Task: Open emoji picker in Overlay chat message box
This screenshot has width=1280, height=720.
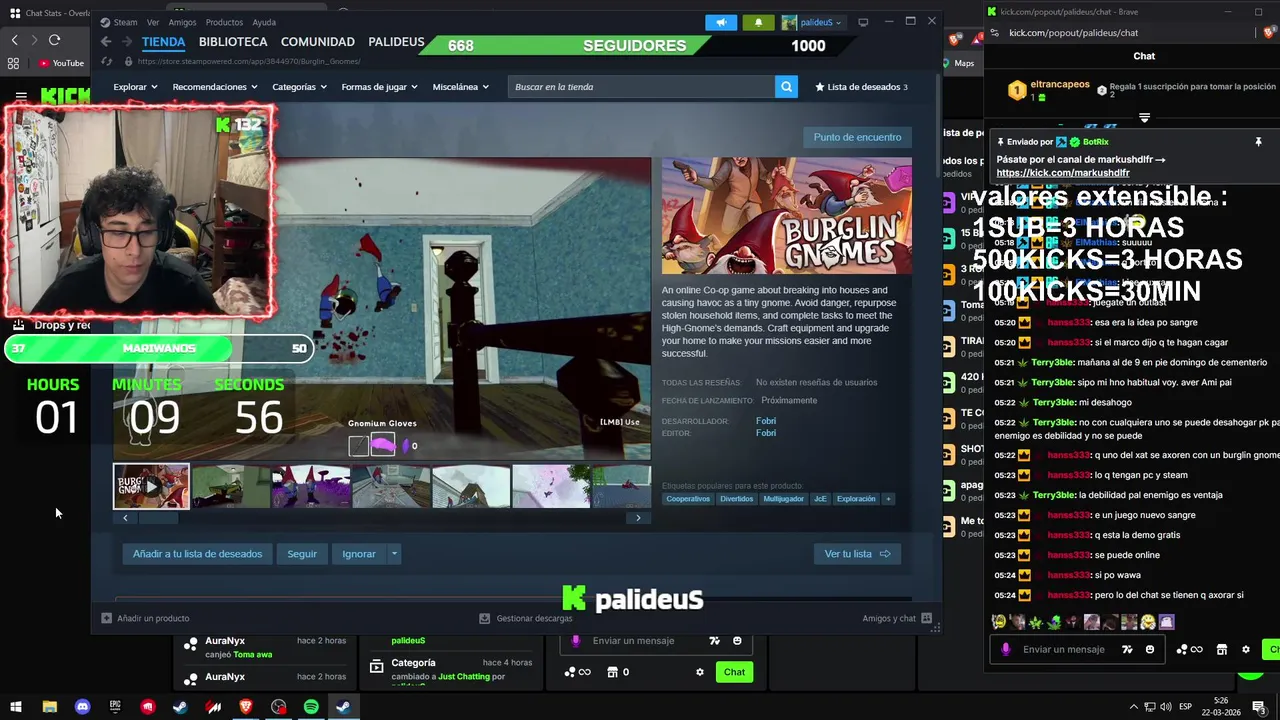Action: click(737, 641)
